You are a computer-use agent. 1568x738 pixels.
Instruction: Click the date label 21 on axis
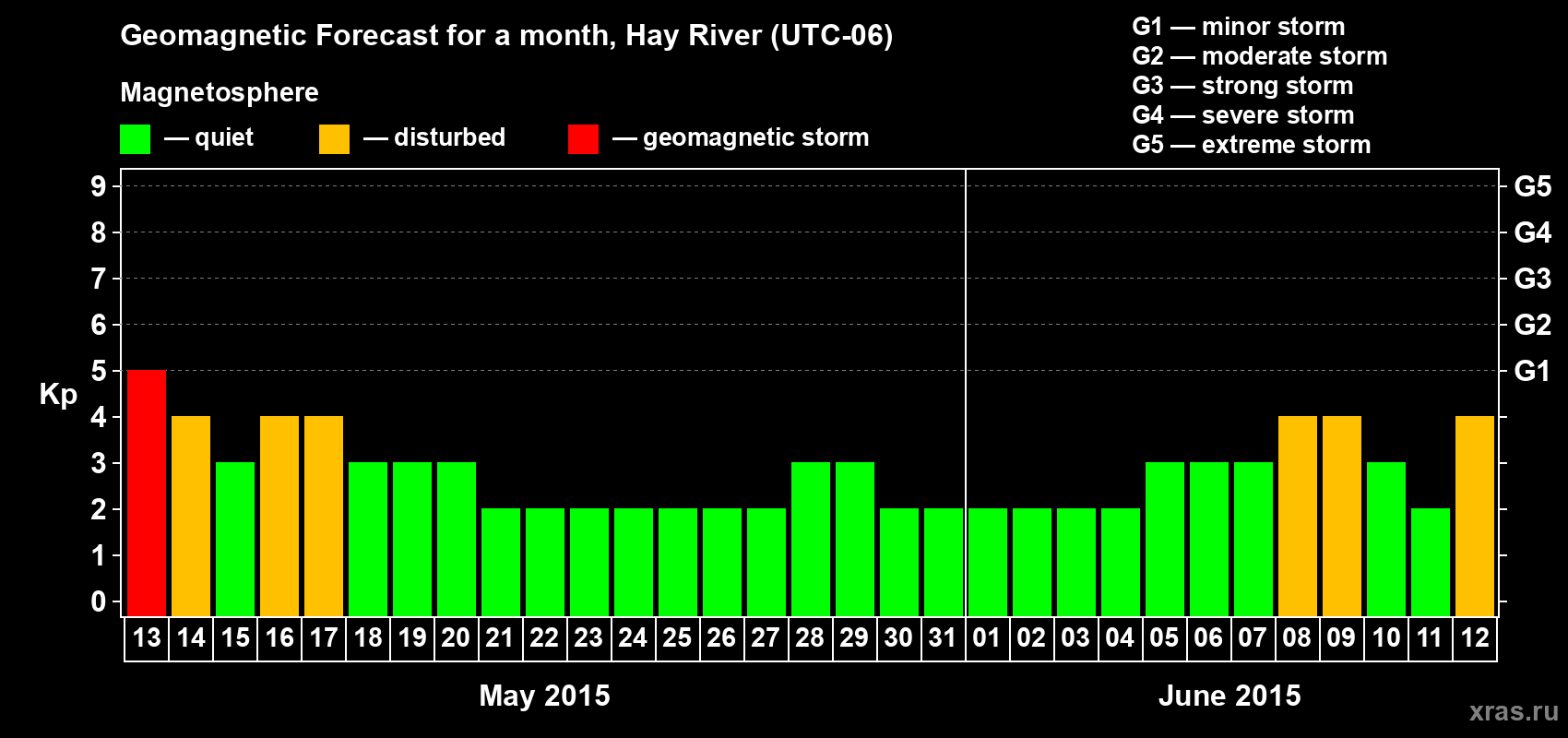coord(500,638)
